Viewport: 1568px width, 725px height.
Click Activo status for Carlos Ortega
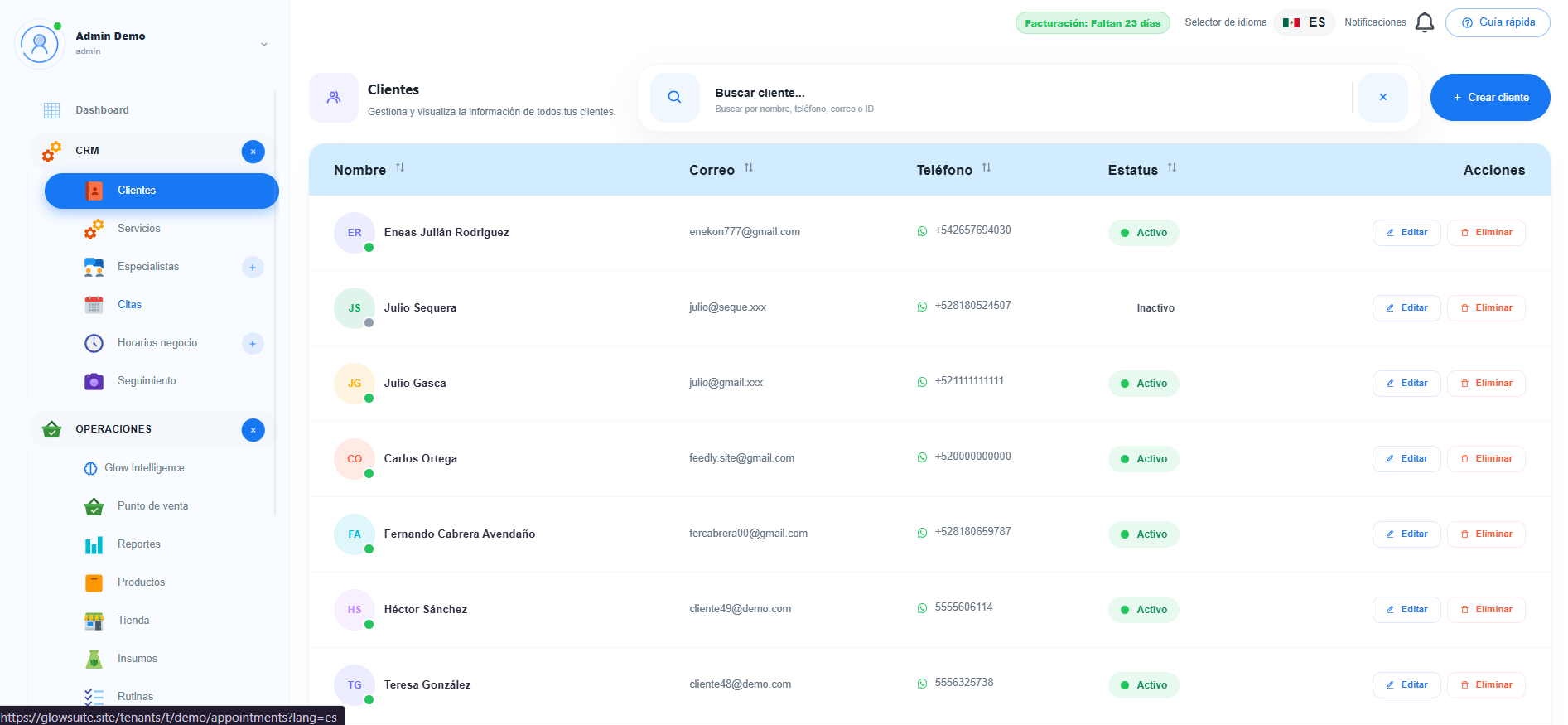click(x=1143, y=459)
